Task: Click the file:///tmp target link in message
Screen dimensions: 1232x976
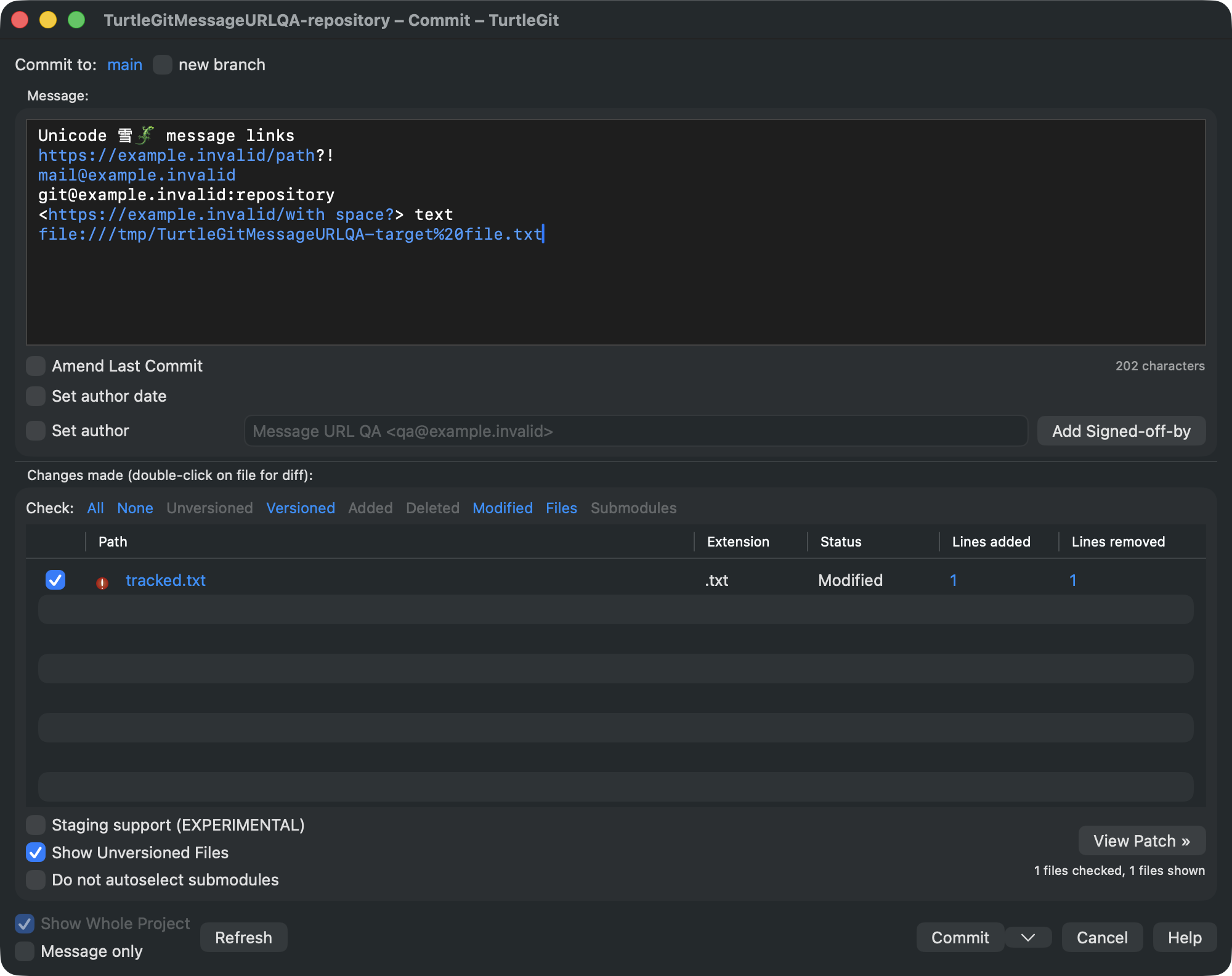Action: click(290, 234)
